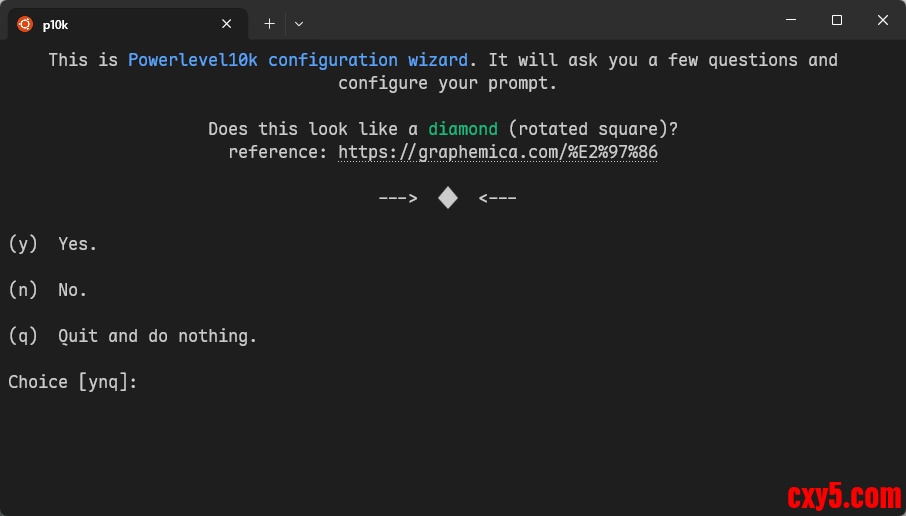
Task: Click the blue "Powerlevel10k configuration wizard" text
Action: coord(297,60)
